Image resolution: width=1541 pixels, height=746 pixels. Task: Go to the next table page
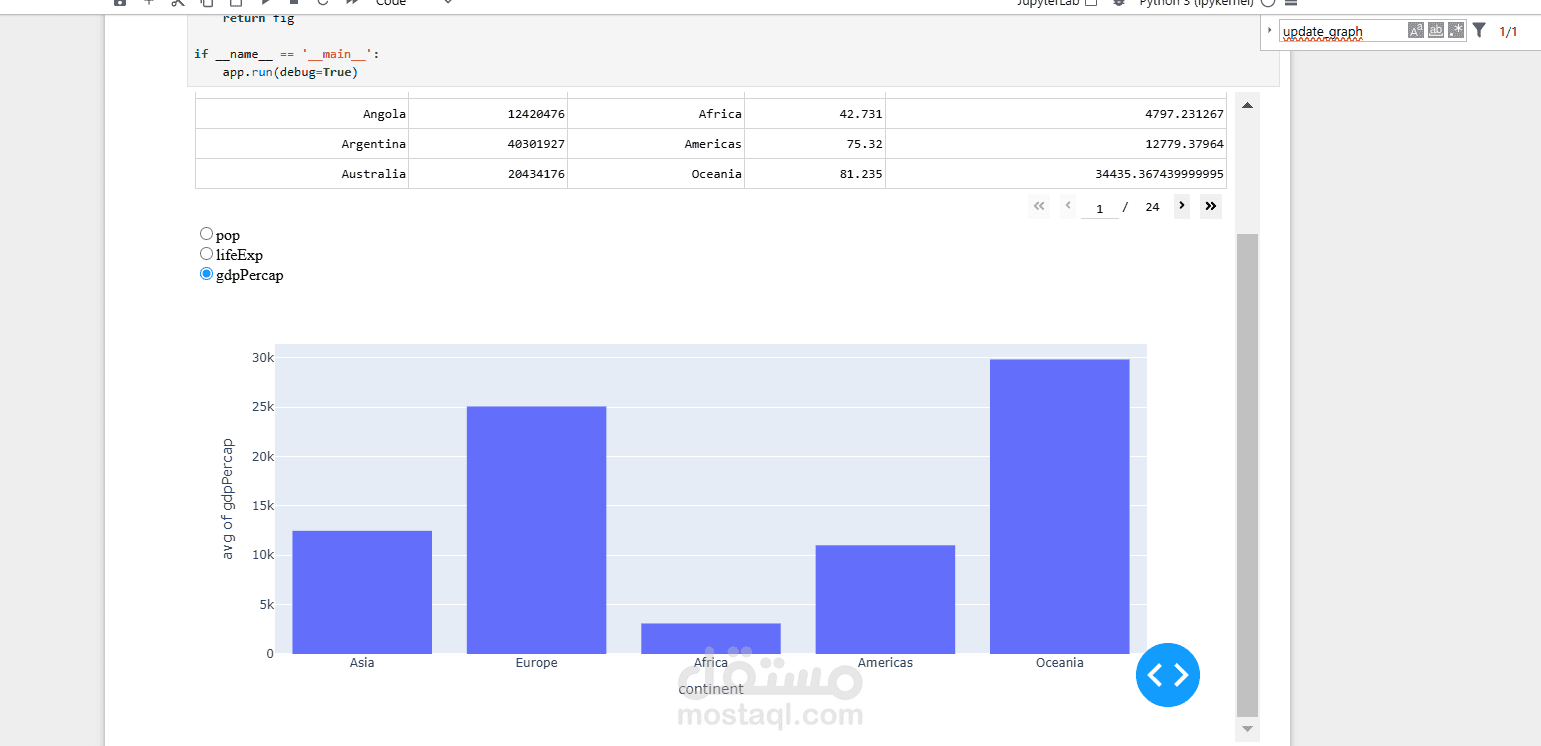(1181, 206)
